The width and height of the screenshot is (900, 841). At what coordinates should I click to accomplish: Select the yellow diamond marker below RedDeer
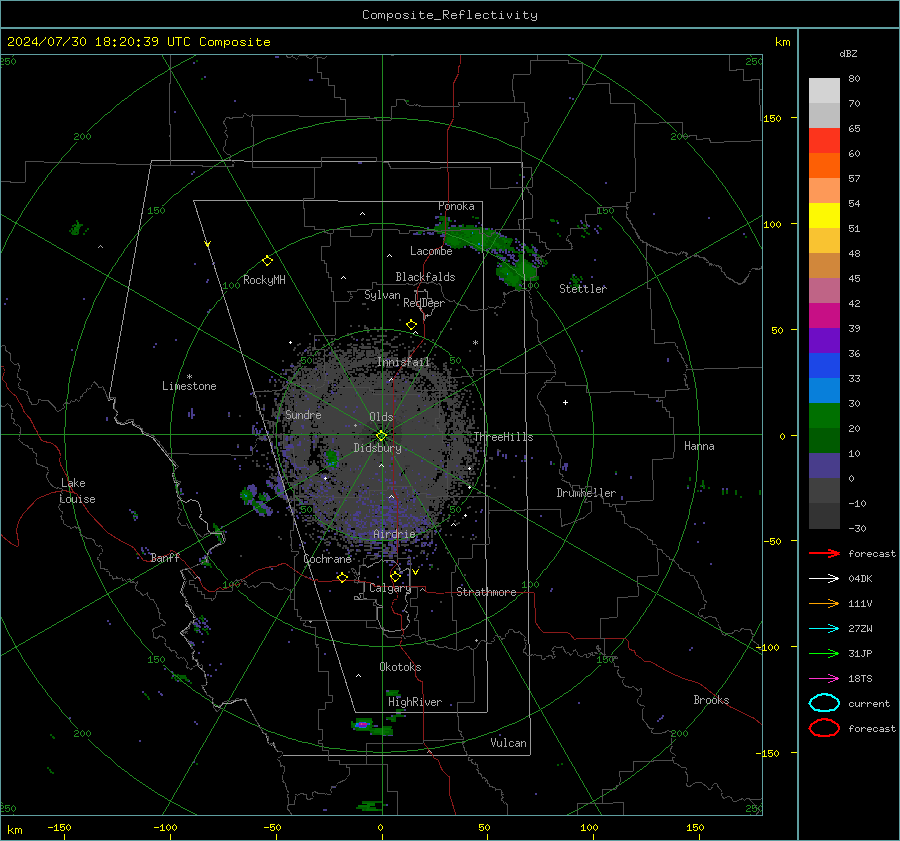coord(412,325)
